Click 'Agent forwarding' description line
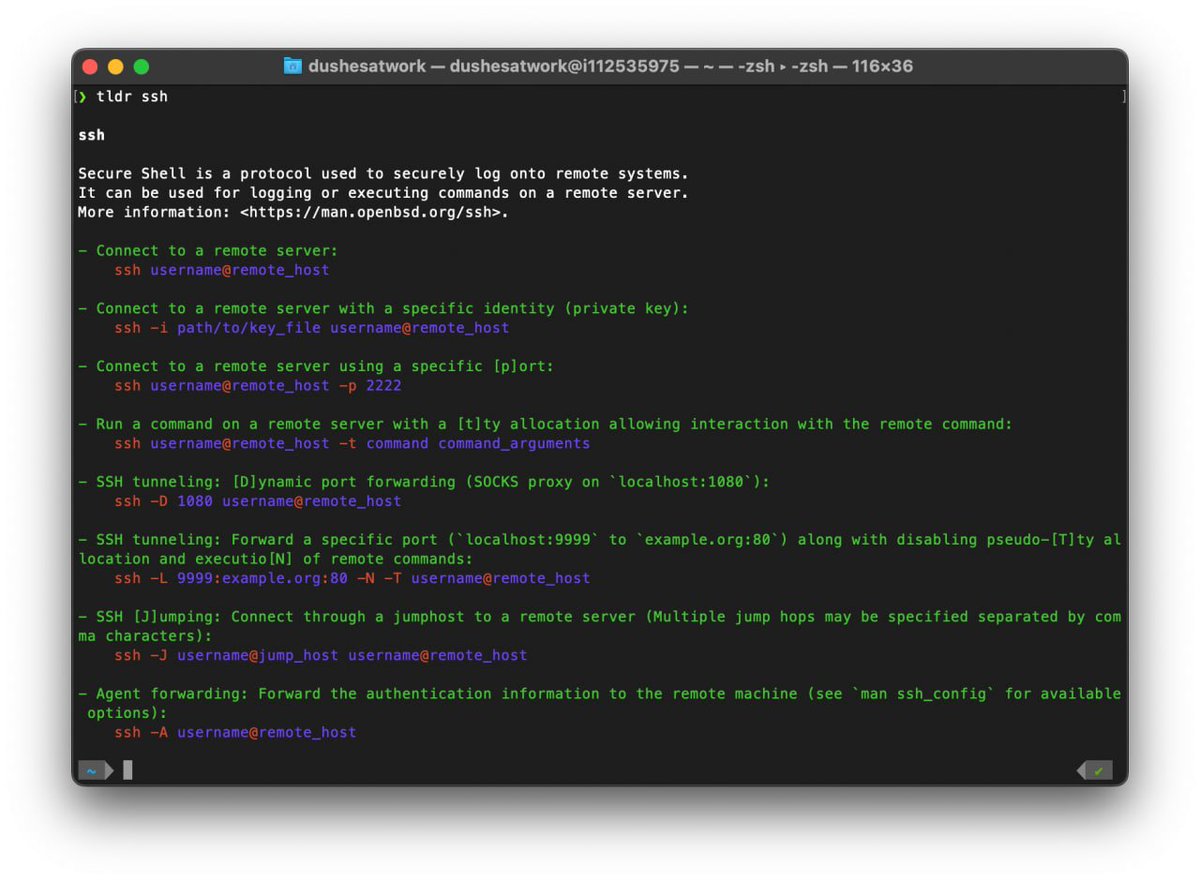Viewport: 1200px width, 881px height. click(600, 694)
